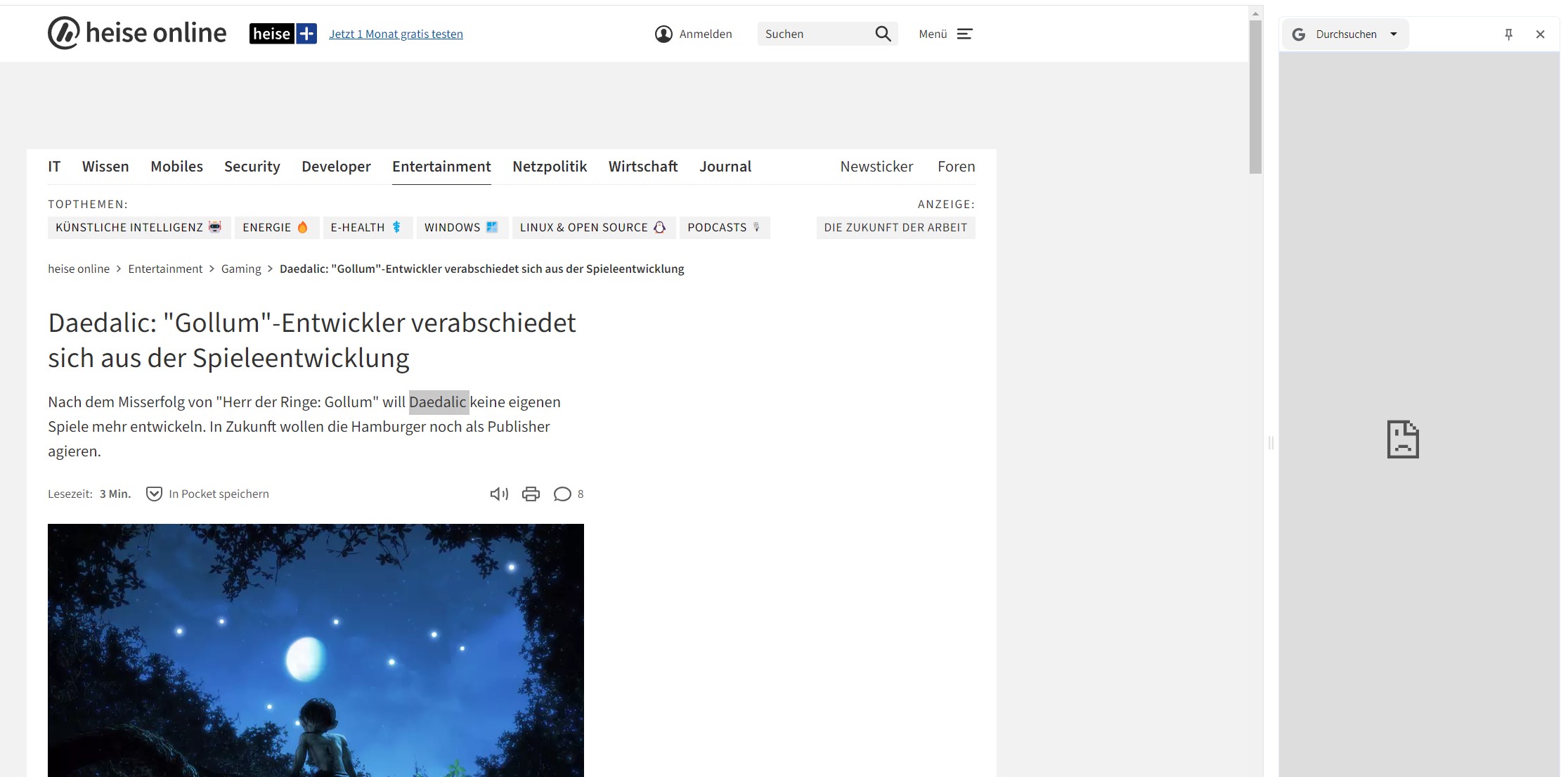Print the article using printer icon
Image resolution: width=1568 pixels, height=777 pixels.
(531, 494)
